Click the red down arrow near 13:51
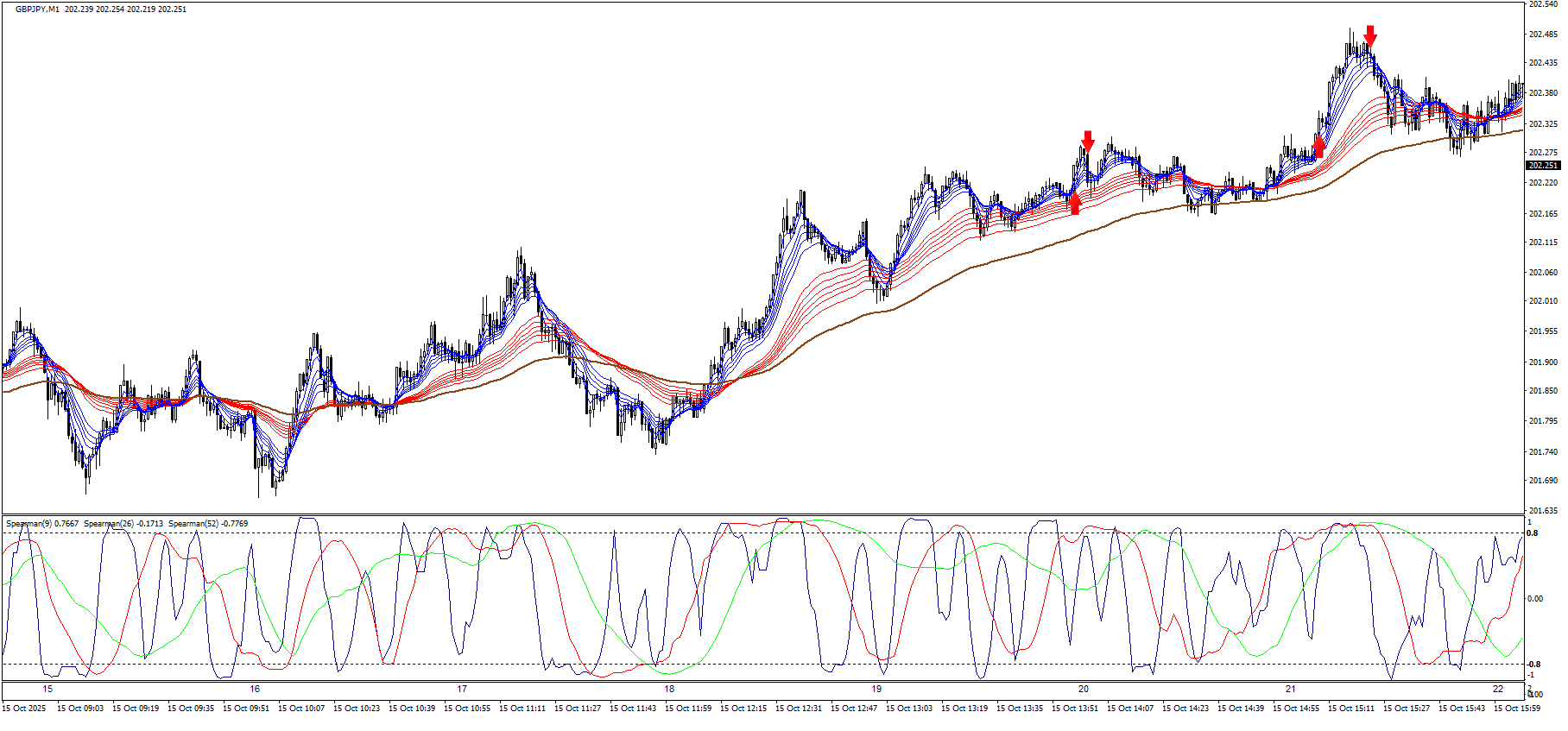Viewport: 1568px width, 731px height. point(1088,142)
